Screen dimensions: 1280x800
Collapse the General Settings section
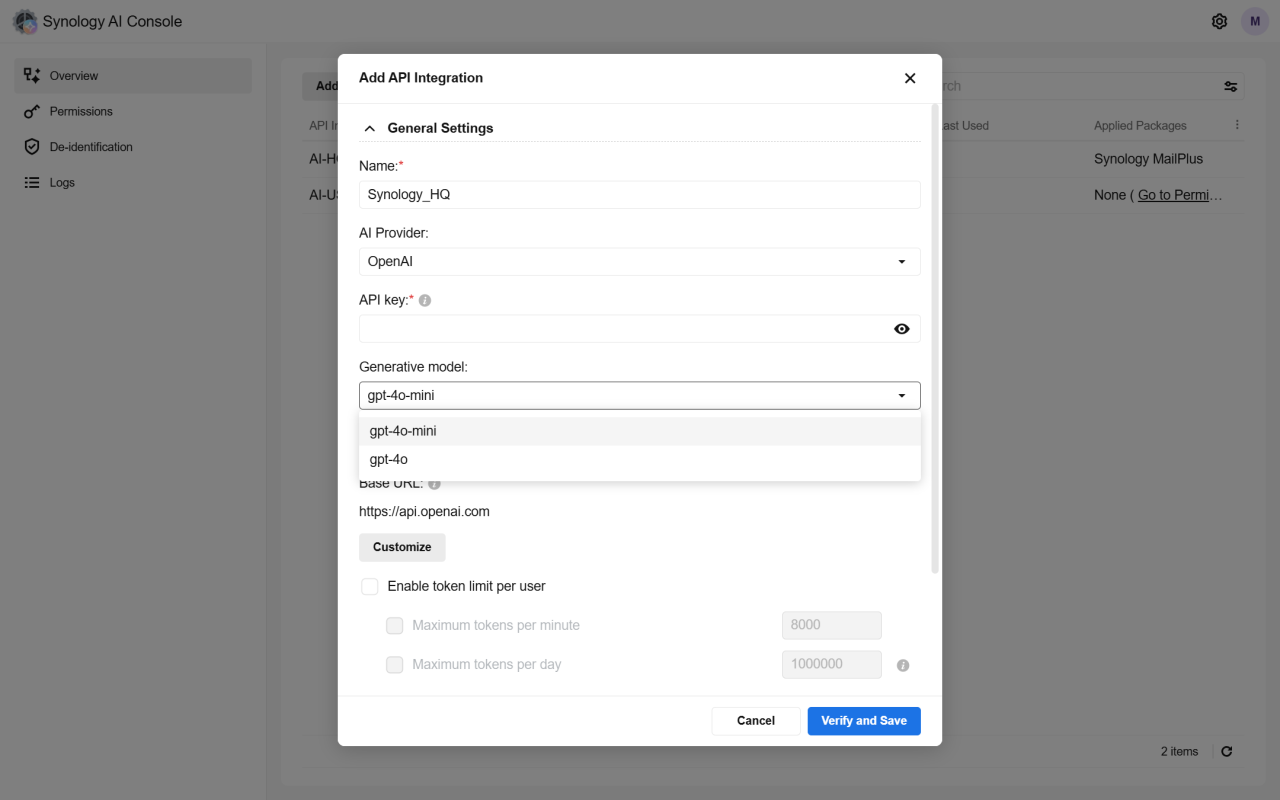click(x=369, y=128)
